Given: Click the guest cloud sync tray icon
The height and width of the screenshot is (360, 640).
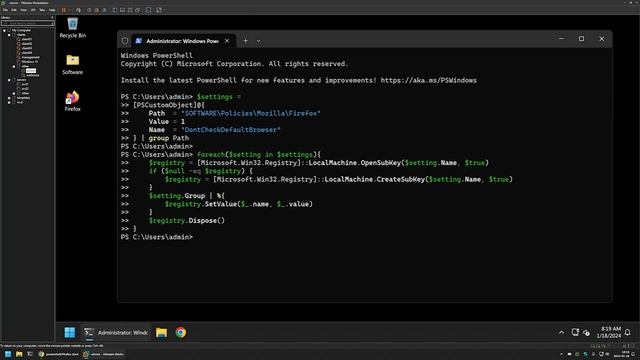Looking at the screenshot, I should click(587, 333).
